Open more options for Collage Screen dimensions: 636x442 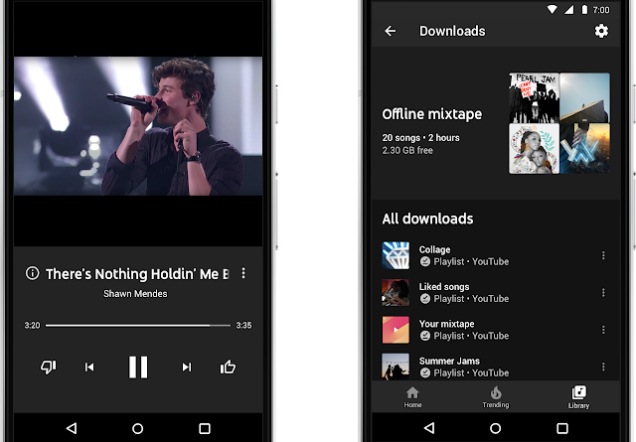603,255
